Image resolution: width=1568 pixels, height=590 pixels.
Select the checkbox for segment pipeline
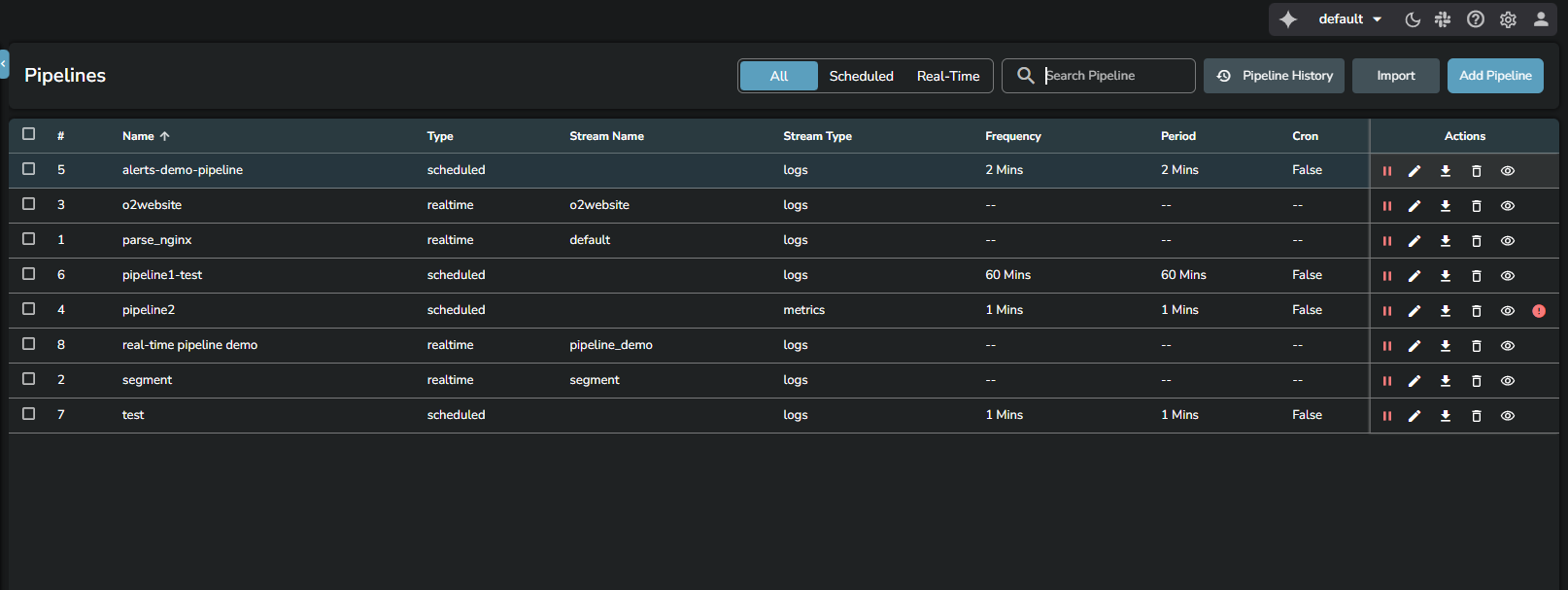(x=29, y=379)
